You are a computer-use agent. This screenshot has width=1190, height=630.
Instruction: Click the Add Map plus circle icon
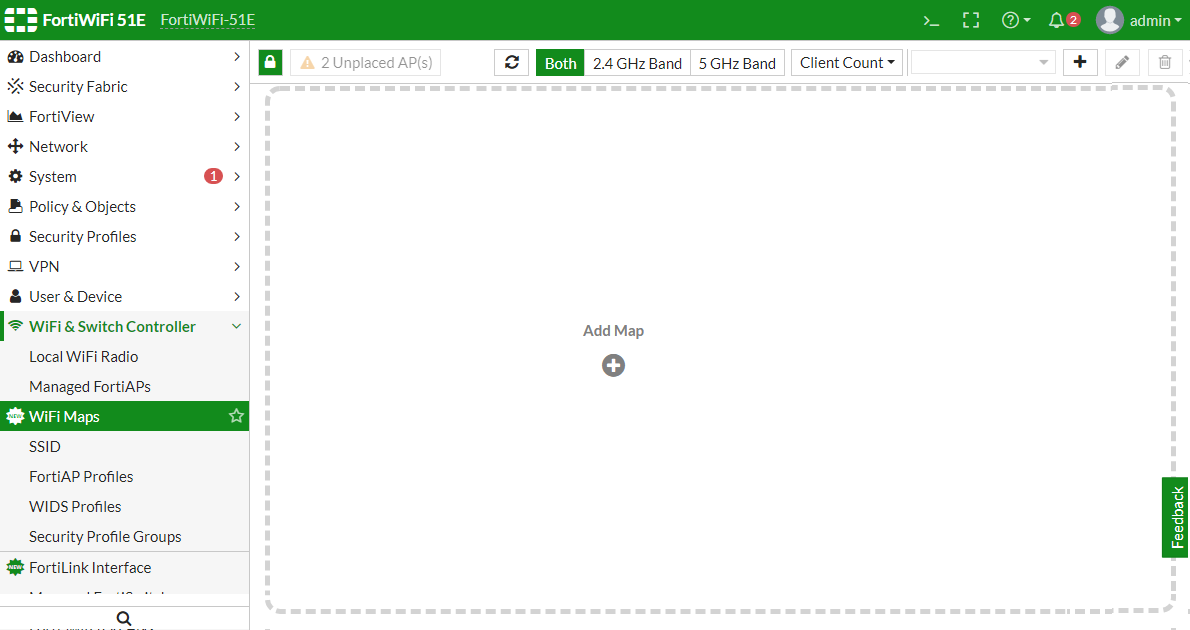(613, 366)
